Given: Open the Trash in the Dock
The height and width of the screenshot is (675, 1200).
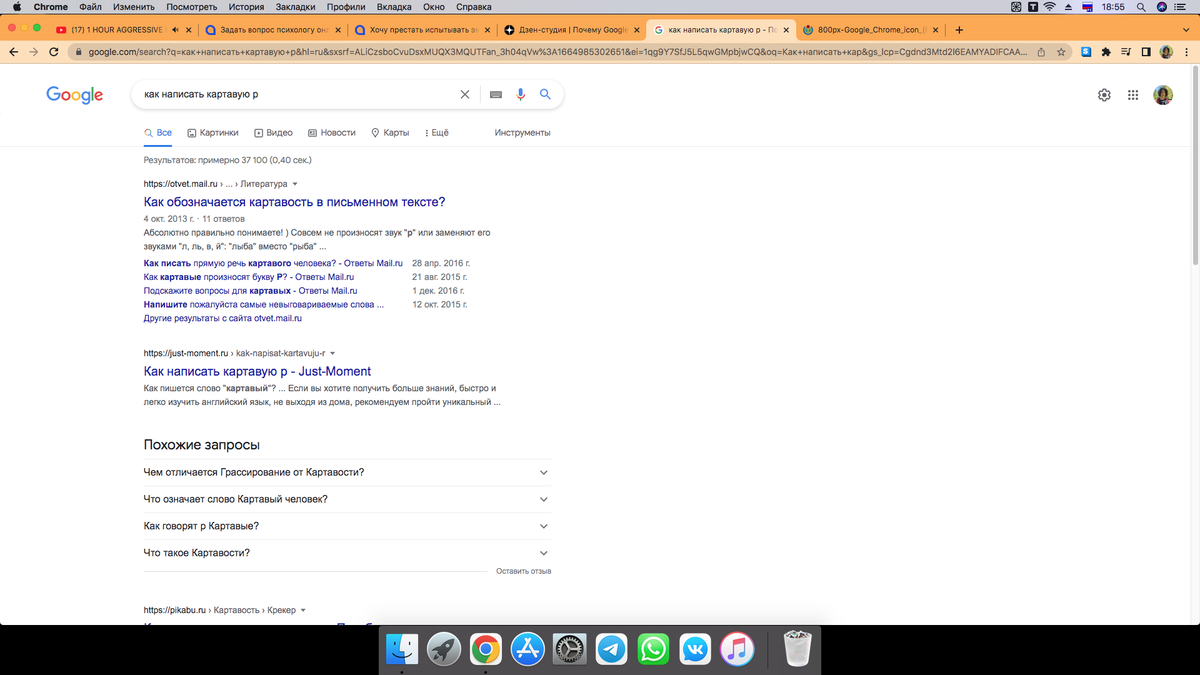Looking at the screenshot, I should point(798,650).
